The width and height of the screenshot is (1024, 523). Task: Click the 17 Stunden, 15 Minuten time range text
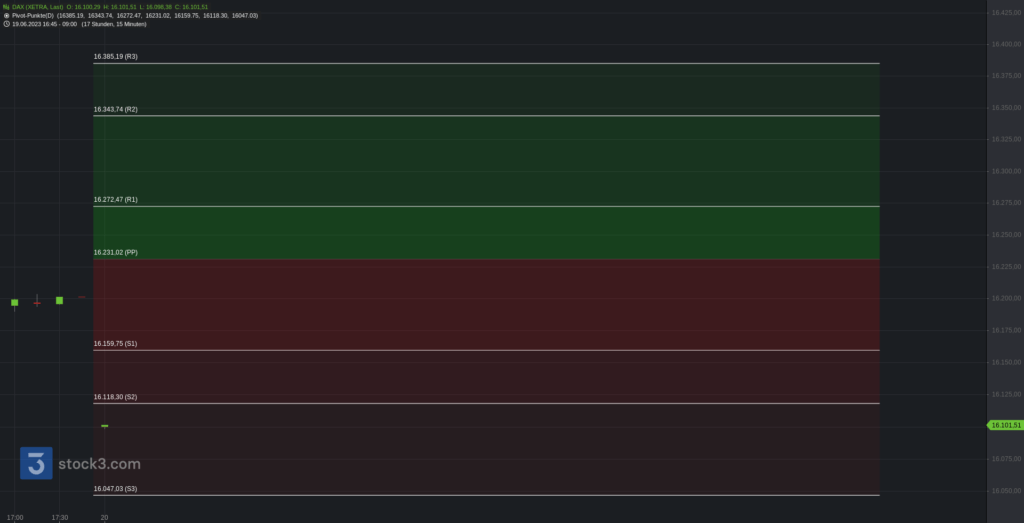coord(114,24)
